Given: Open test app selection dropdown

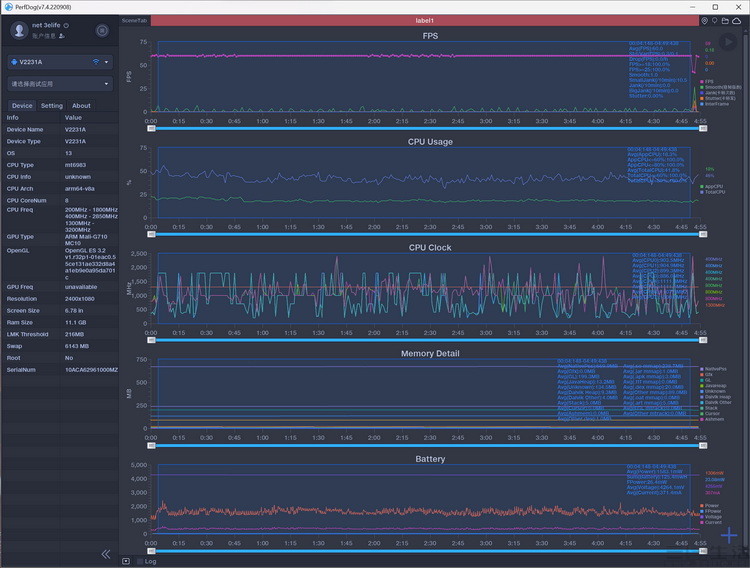Looking at the screenshot, I should [60, 84].
